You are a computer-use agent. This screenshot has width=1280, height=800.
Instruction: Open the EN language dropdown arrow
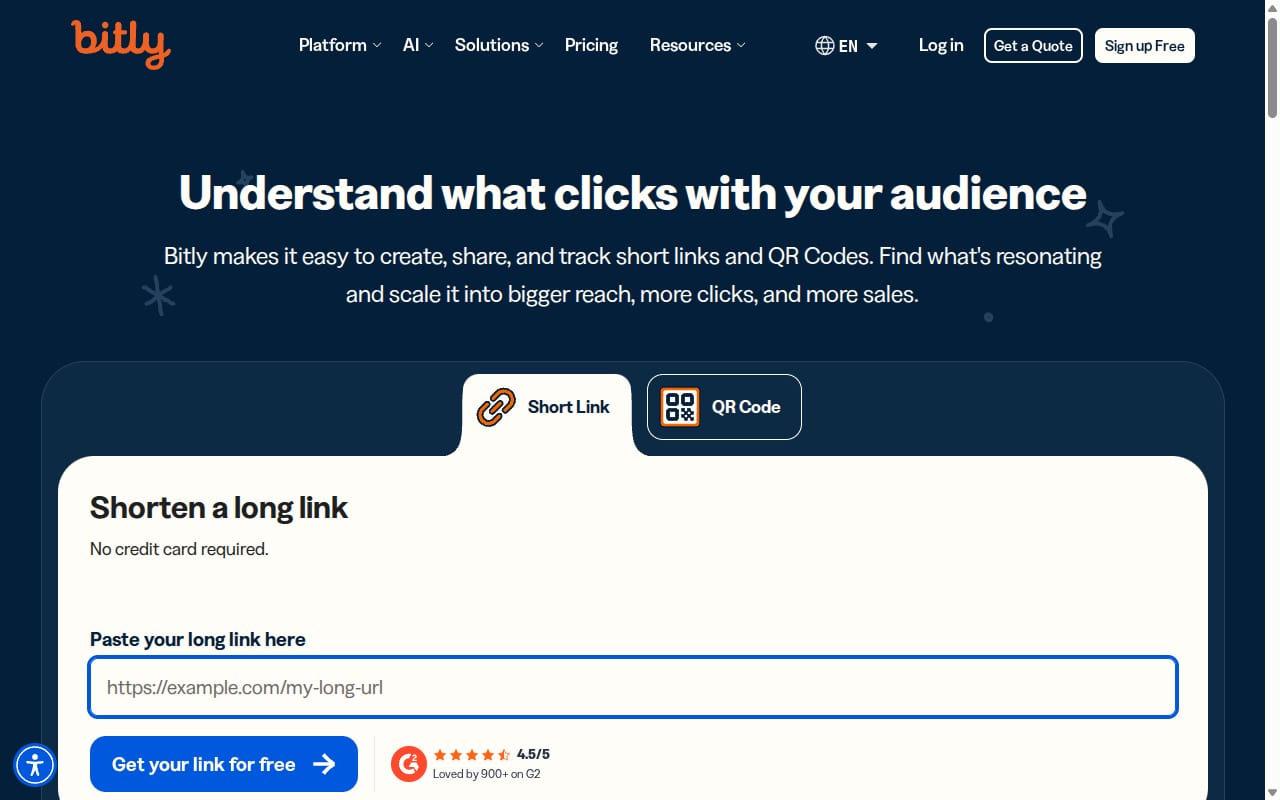(872, 46)
